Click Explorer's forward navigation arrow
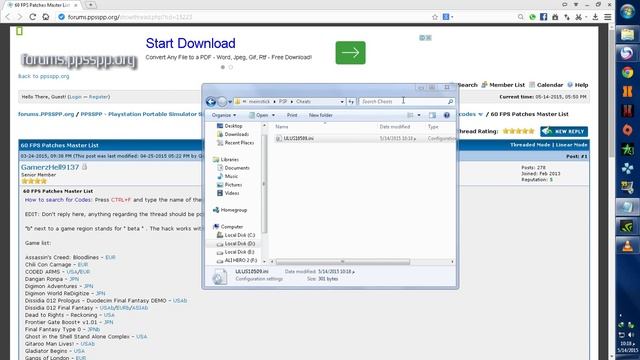This screenshot has width=640, height=360. [222, 102]
